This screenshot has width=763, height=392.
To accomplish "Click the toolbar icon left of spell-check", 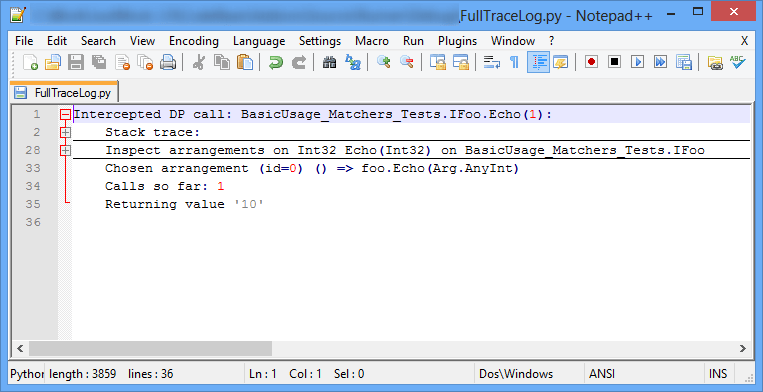I will (715, 62).
